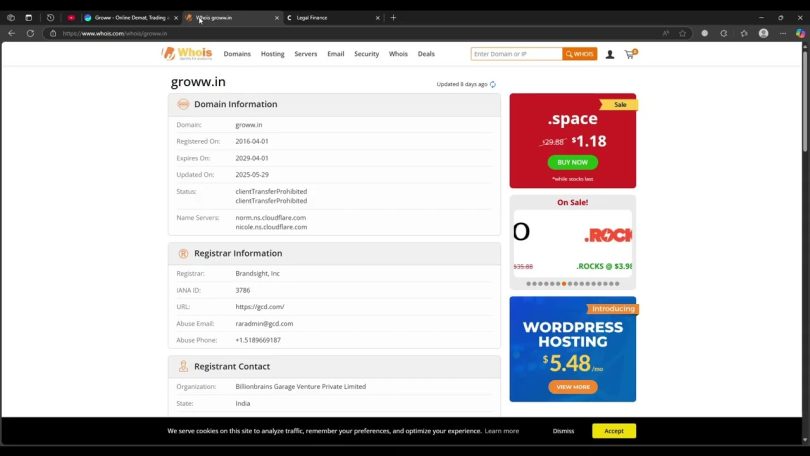Open the tab actions menu icon

pos(28,18)
